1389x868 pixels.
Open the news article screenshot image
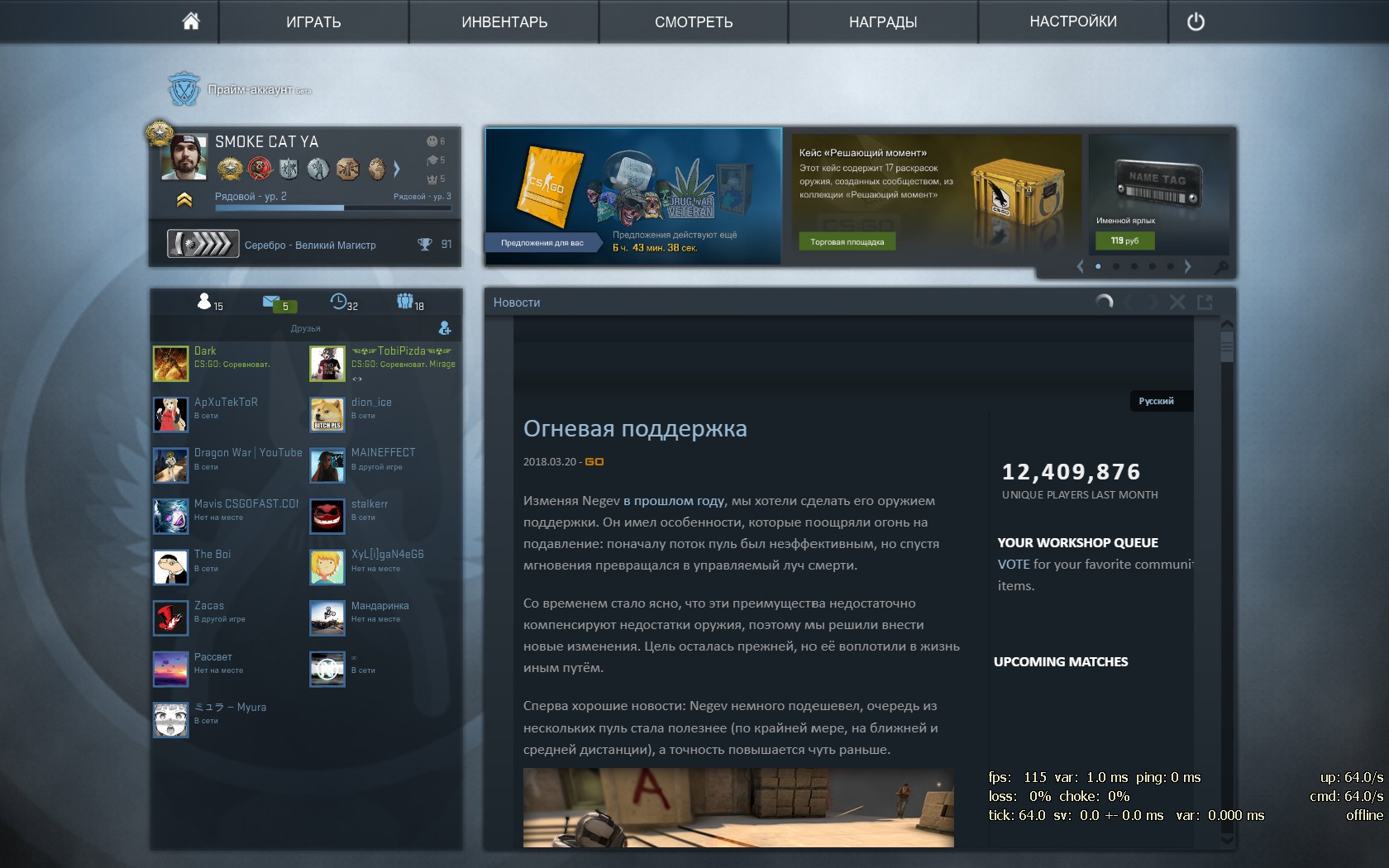coord(738,808)
